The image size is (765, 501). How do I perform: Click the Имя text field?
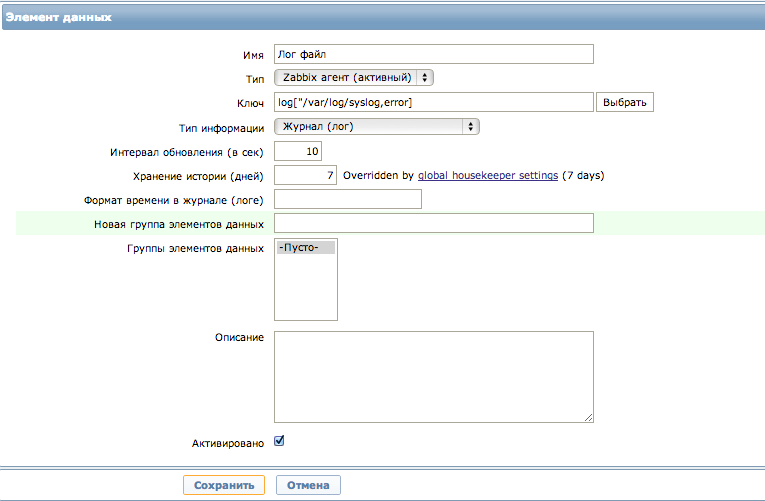pos(434,54)
